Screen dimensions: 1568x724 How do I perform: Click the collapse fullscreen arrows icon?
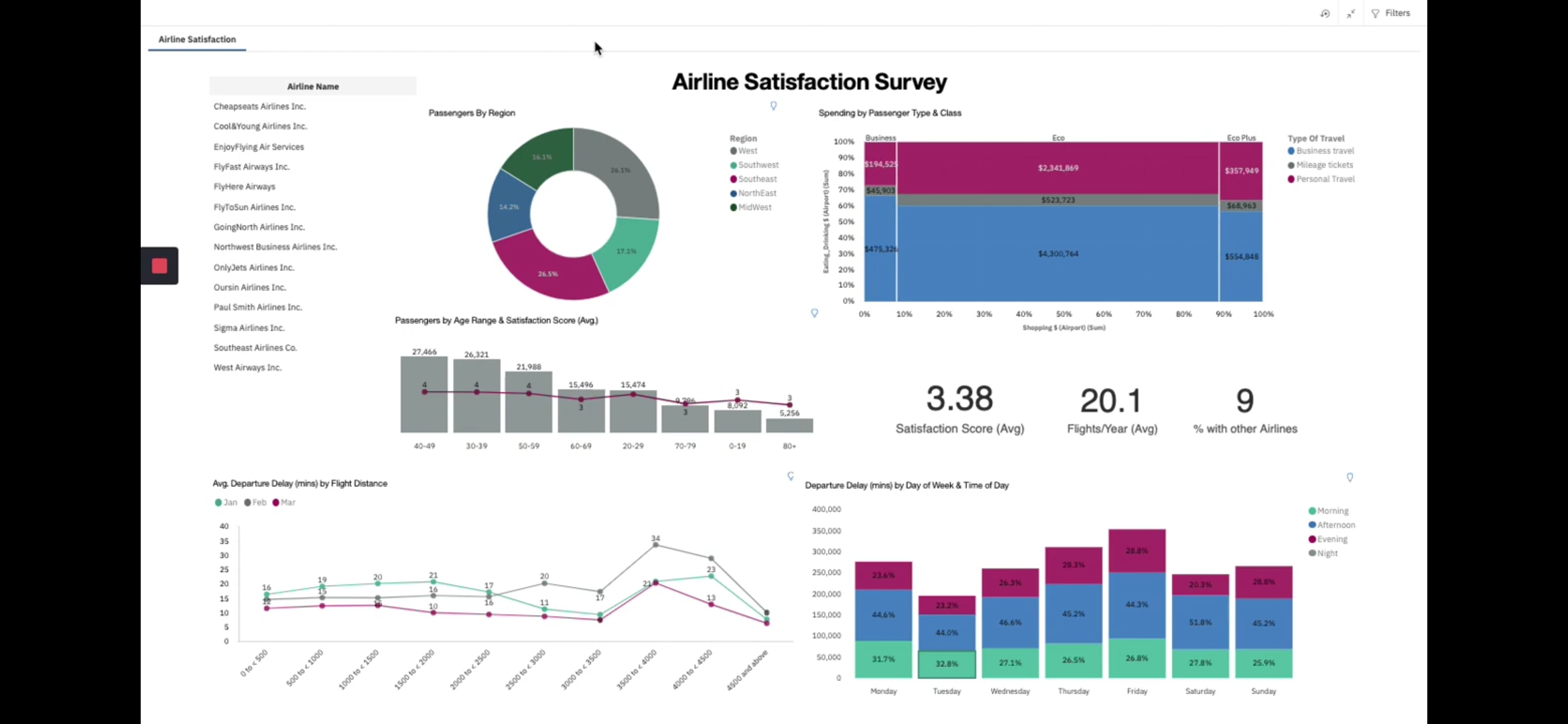click(x=1351, y=13)
